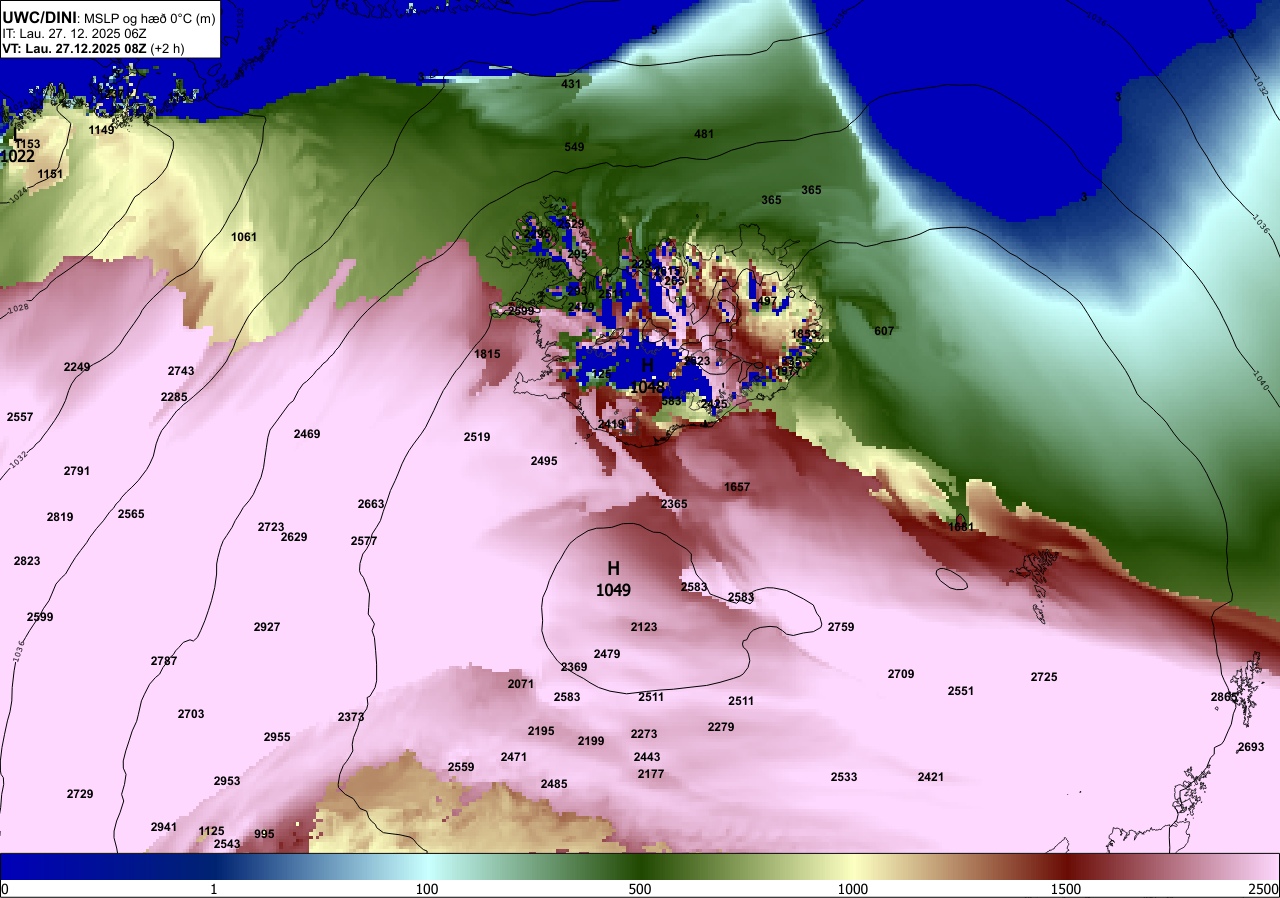
Task: Click the 2663 height value
Action: click(x=371, y=504)
